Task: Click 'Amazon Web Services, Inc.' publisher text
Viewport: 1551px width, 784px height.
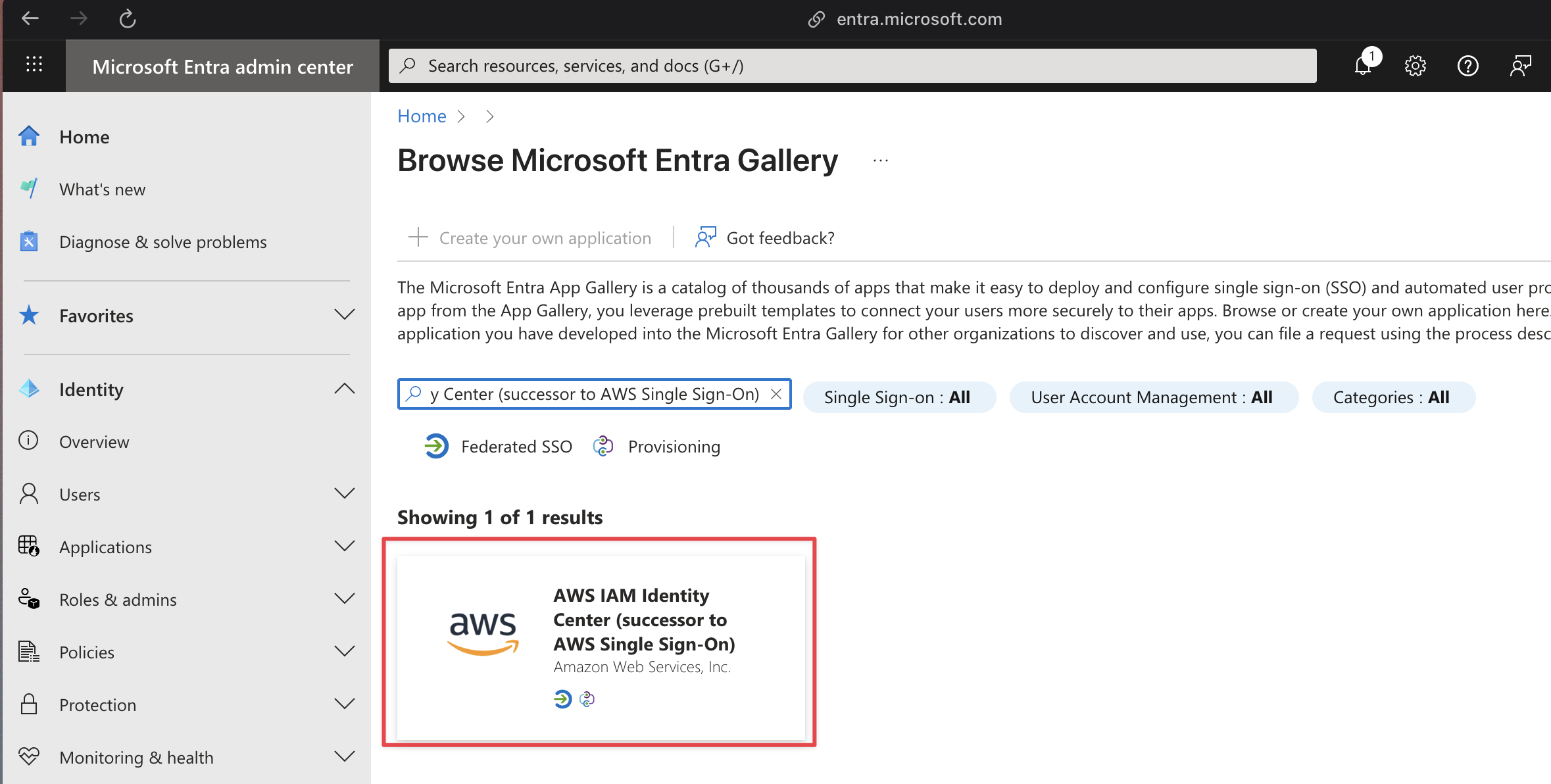Action: click(x=642, y=666)
